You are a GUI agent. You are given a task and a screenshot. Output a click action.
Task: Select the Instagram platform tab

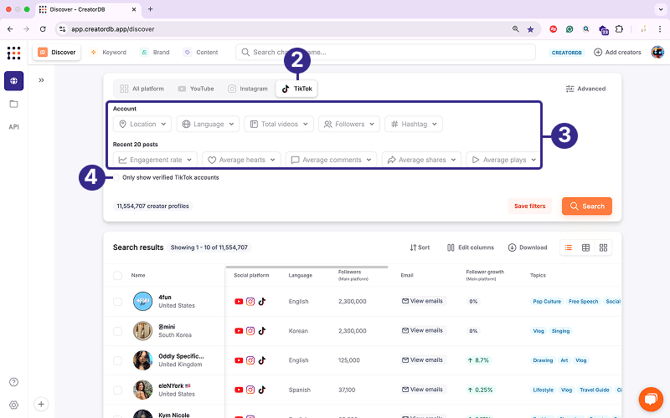coord(248,89)
